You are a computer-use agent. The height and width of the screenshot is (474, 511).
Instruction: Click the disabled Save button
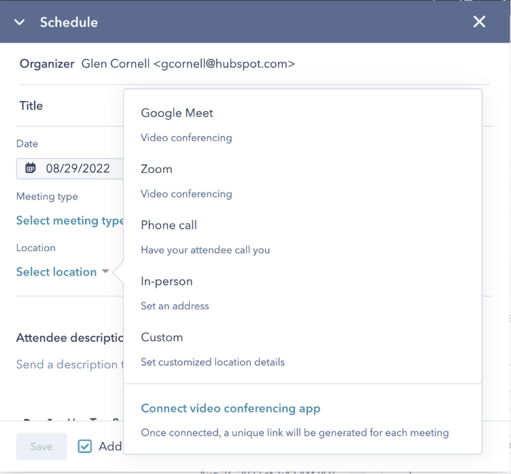click(41, 446)
